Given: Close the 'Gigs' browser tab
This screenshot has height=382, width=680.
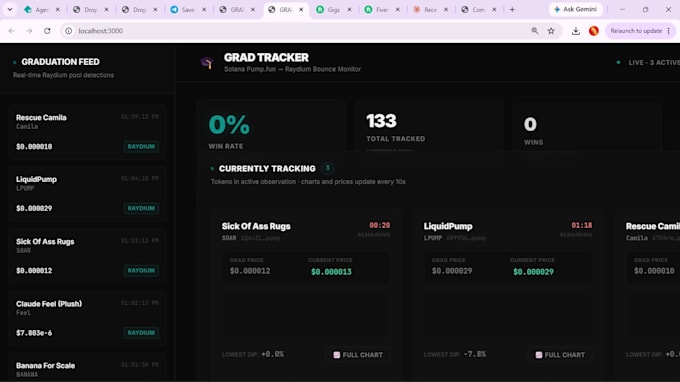Looking at the screenshot, I should 349,10.
